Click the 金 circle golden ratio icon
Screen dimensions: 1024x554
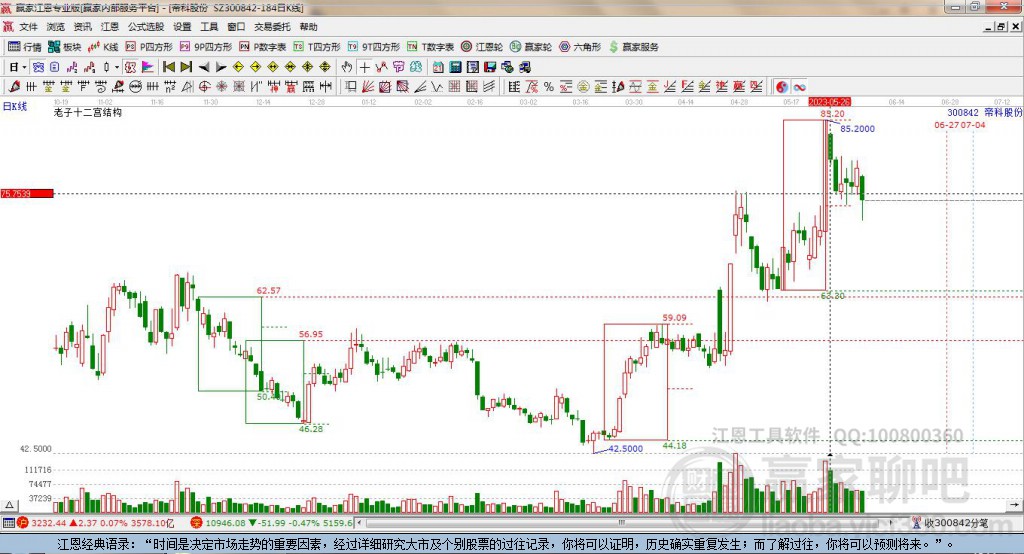583,86
